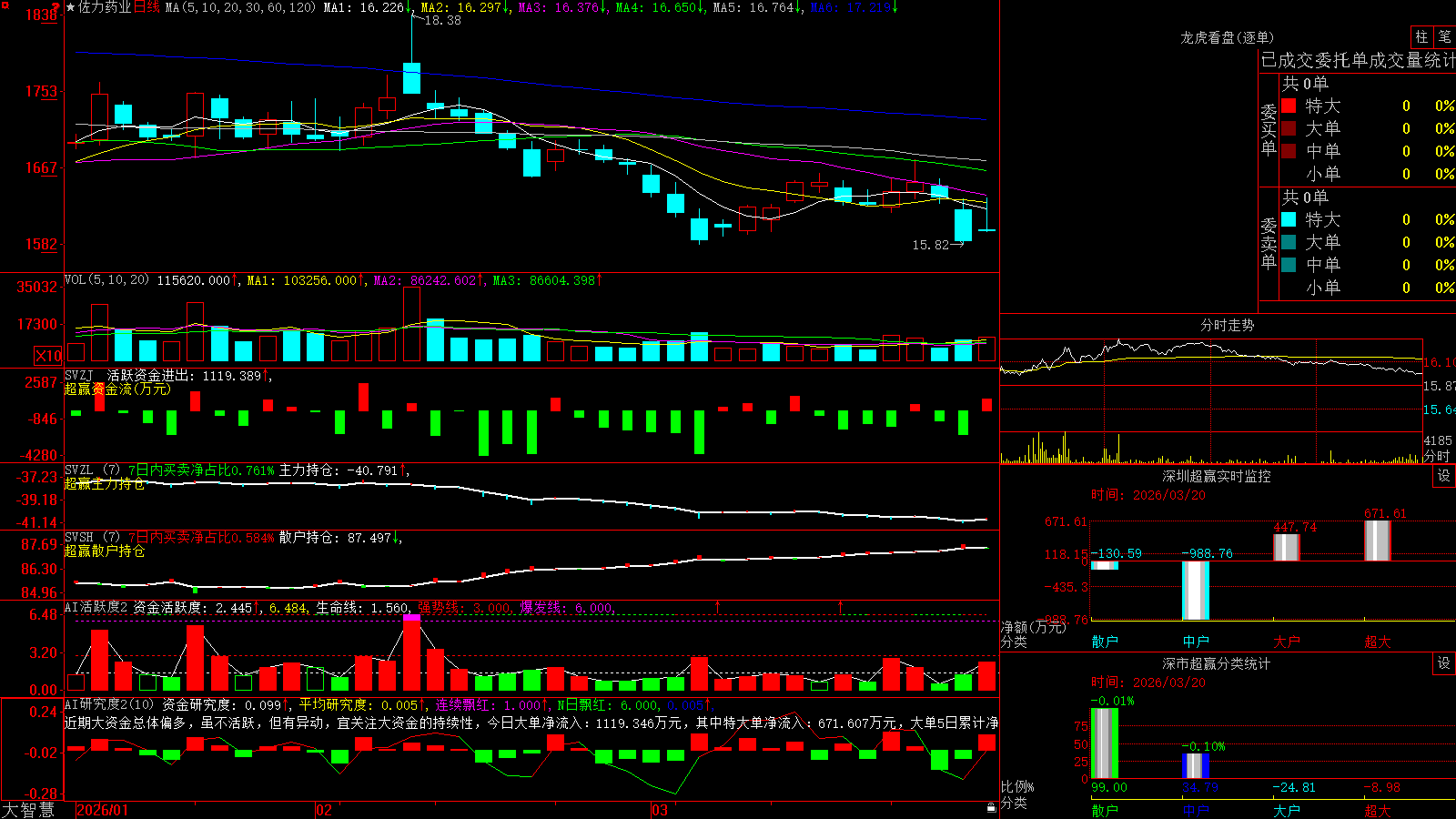Click the 大智慧 logo at the bottom-left

pos(28,809)
